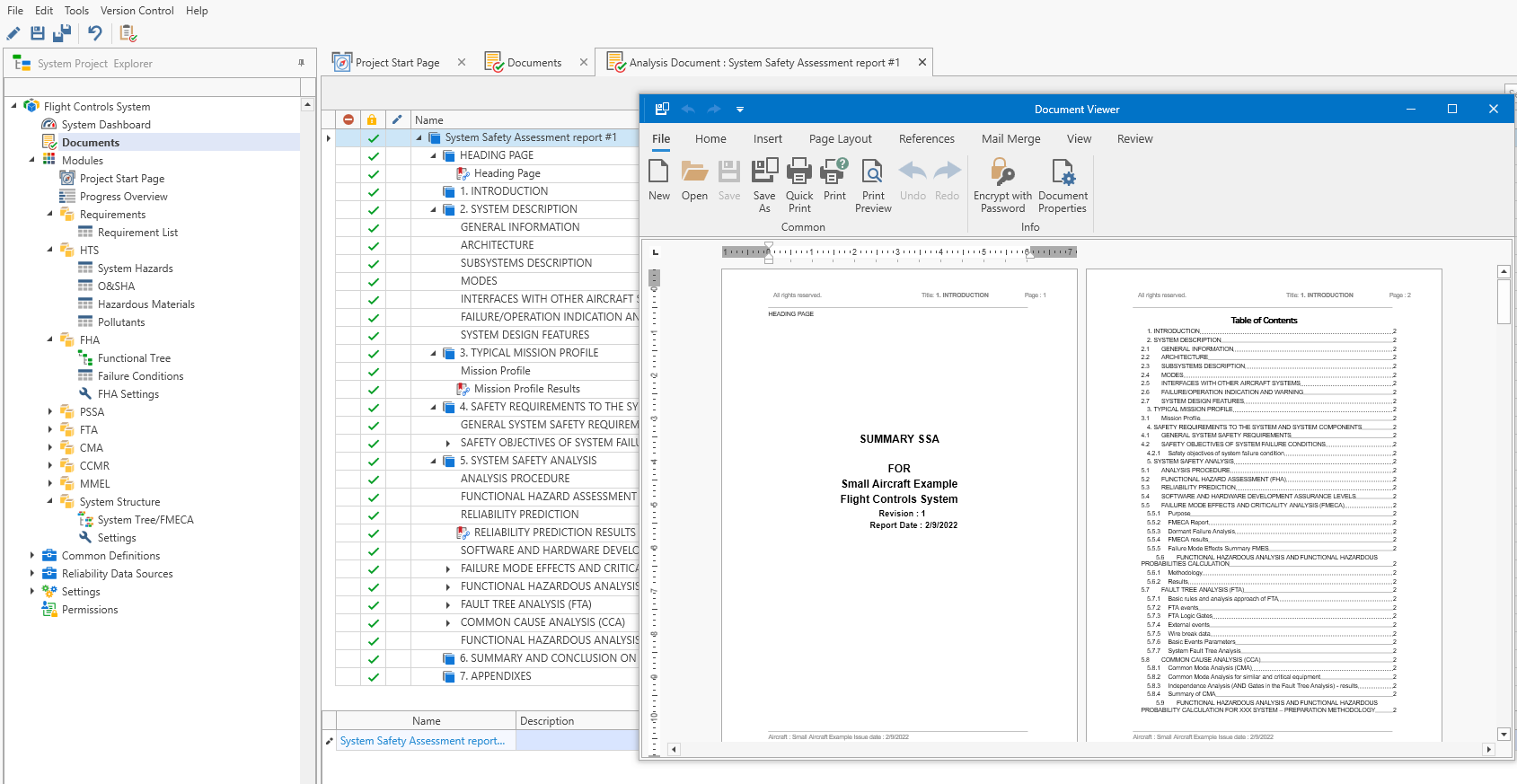
Task: Expand the FTA folder
Action: (x=50, y=430)
